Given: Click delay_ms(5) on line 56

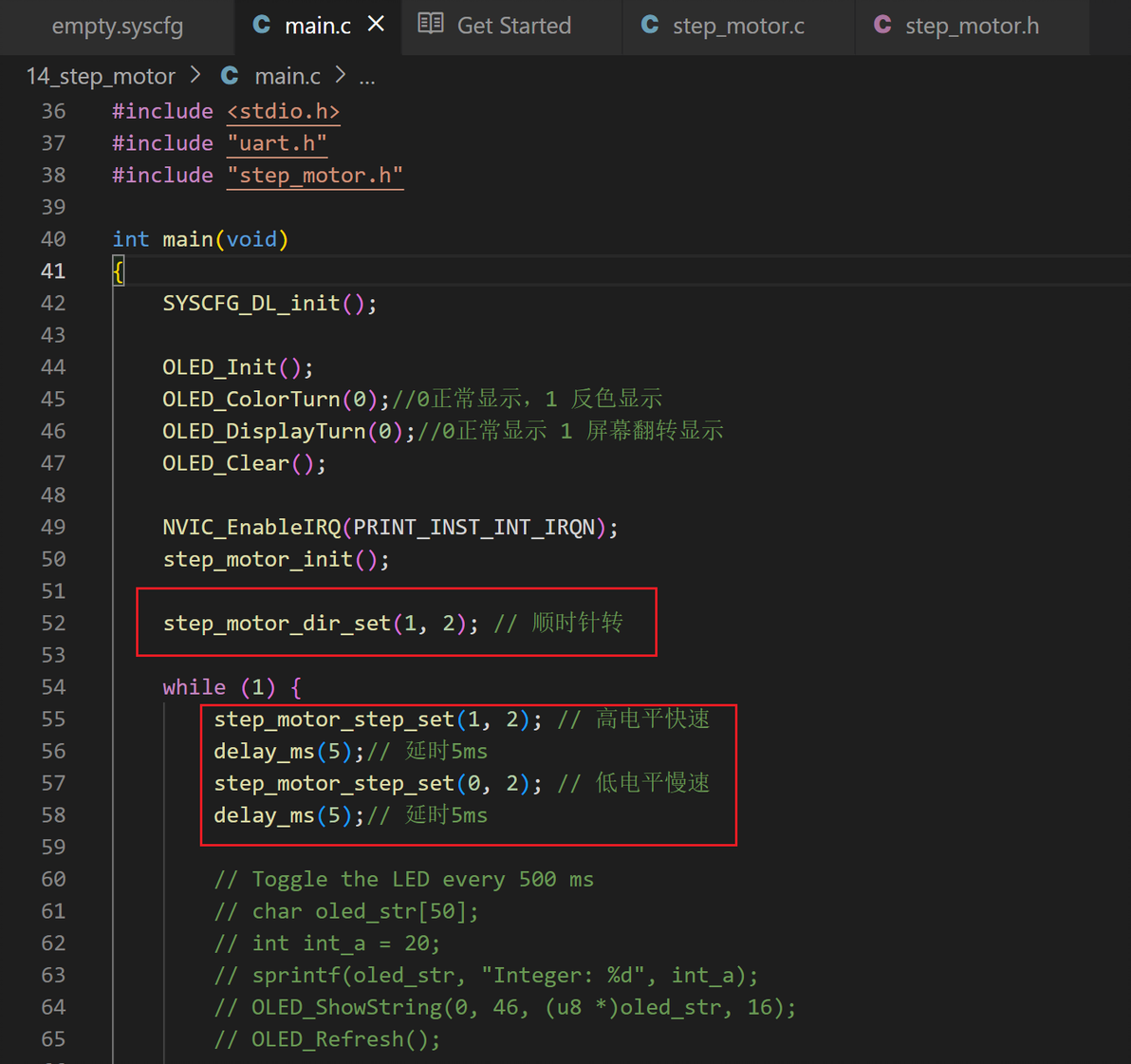Looking at the screenshot, I should click(x=288, y=752).
